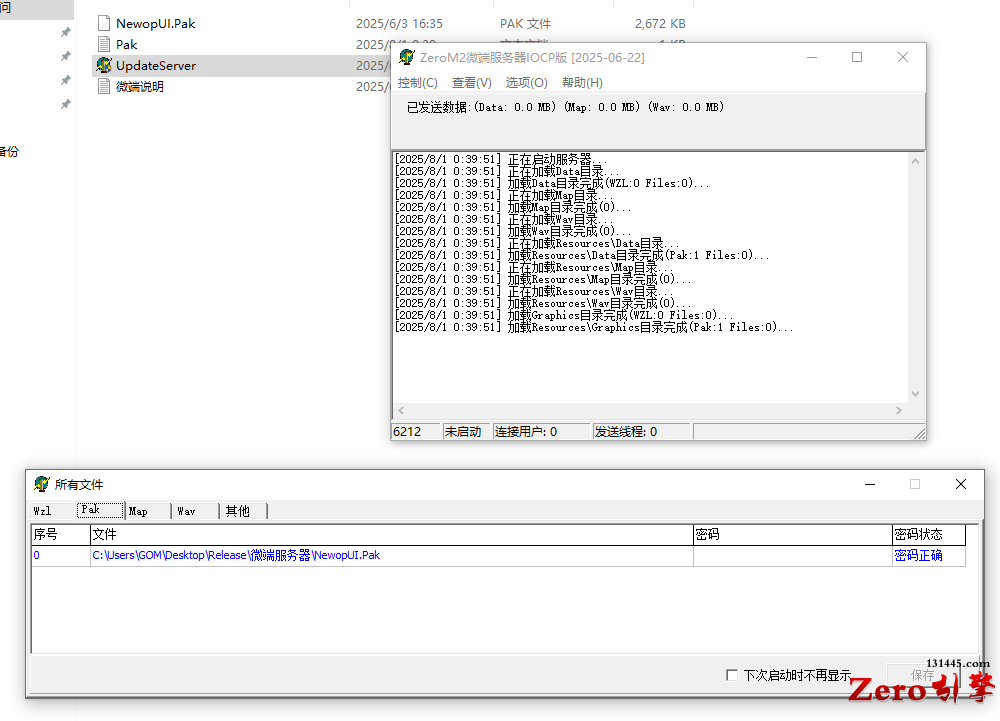Click the 密码状态 column header
Viewport: 1000px width, 721px height.
[x=929, y=535]
